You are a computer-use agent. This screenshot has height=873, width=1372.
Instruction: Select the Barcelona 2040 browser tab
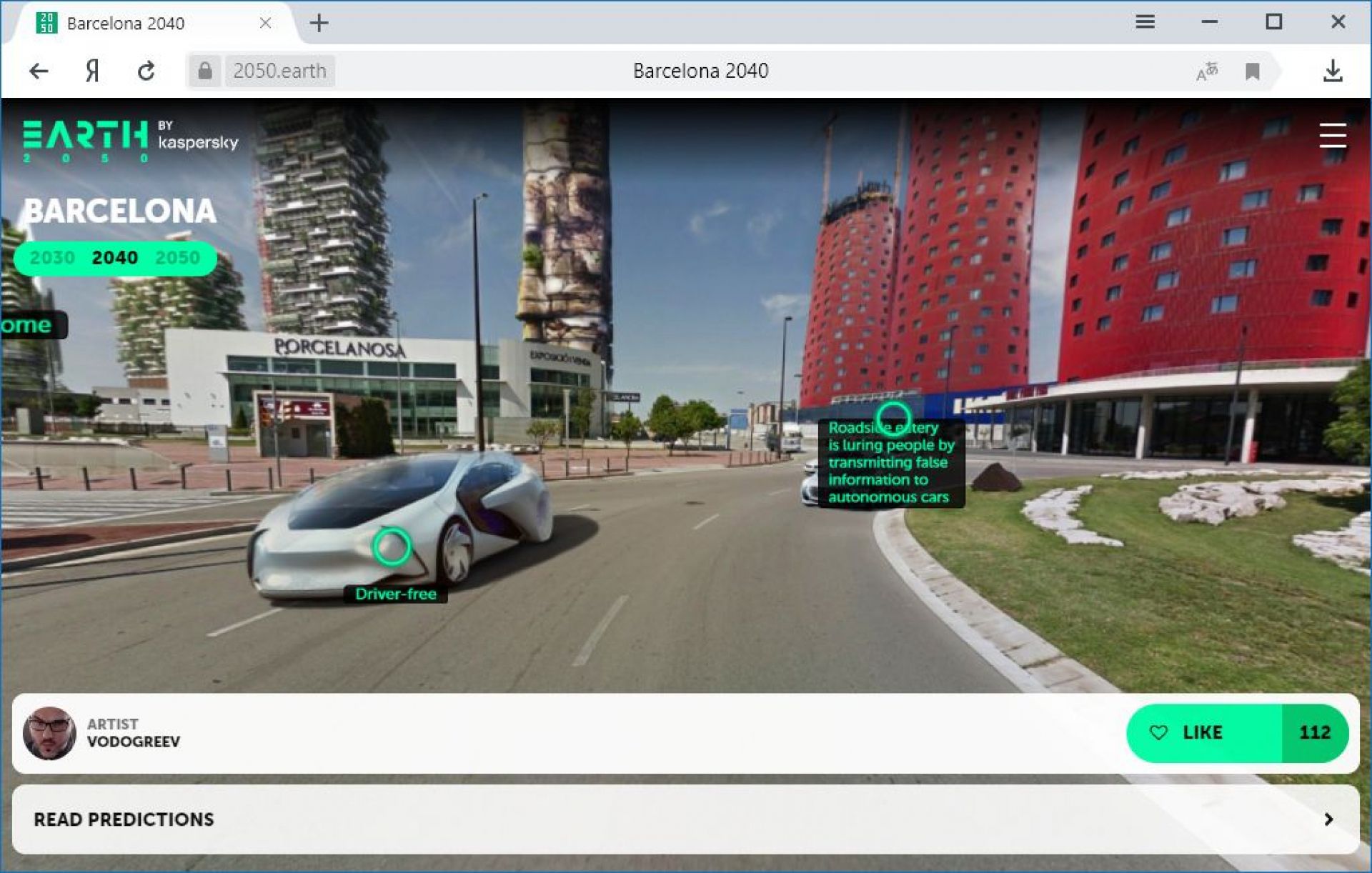click(126, 24)
